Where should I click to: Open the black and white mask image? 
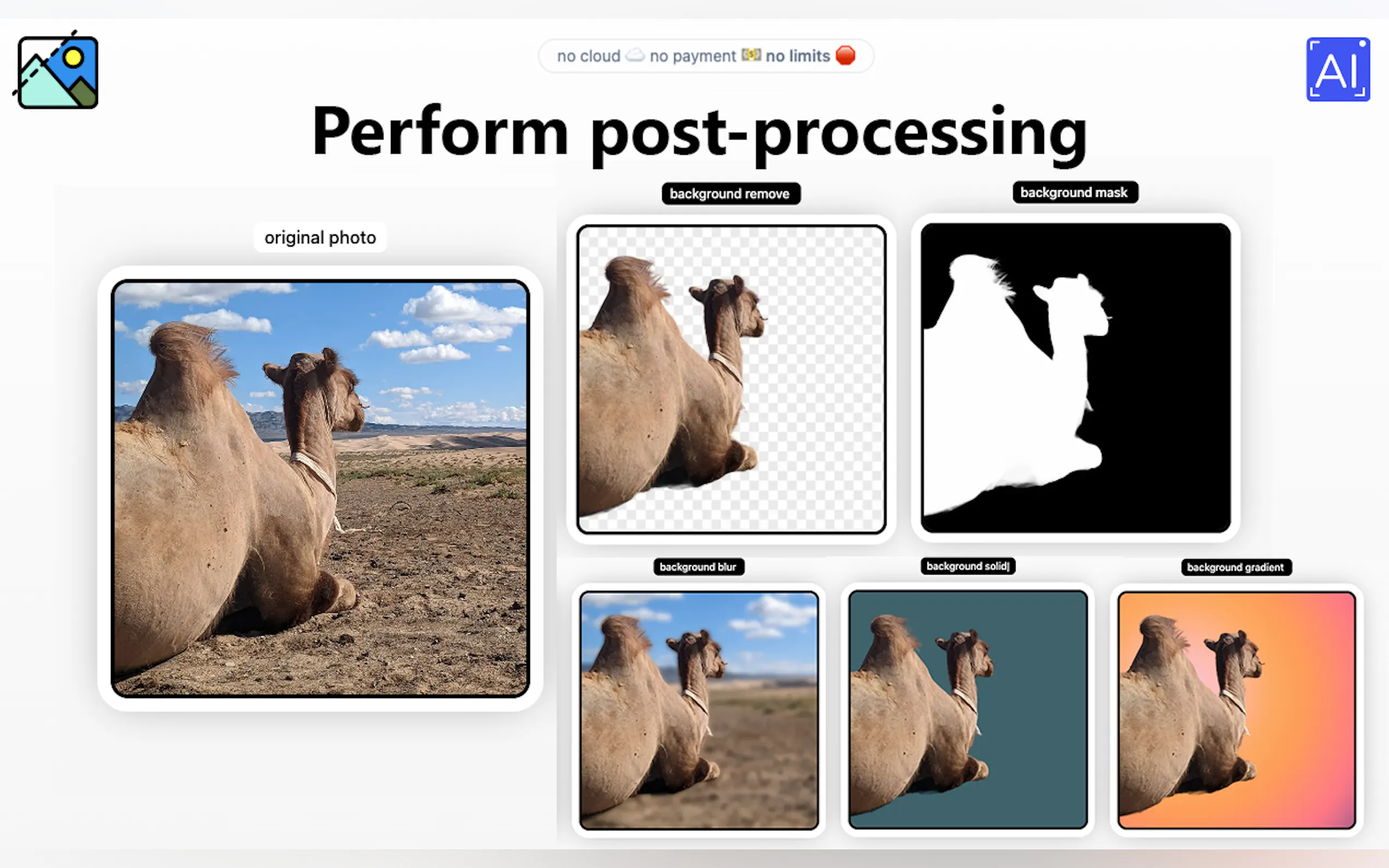pos(1075,378)
